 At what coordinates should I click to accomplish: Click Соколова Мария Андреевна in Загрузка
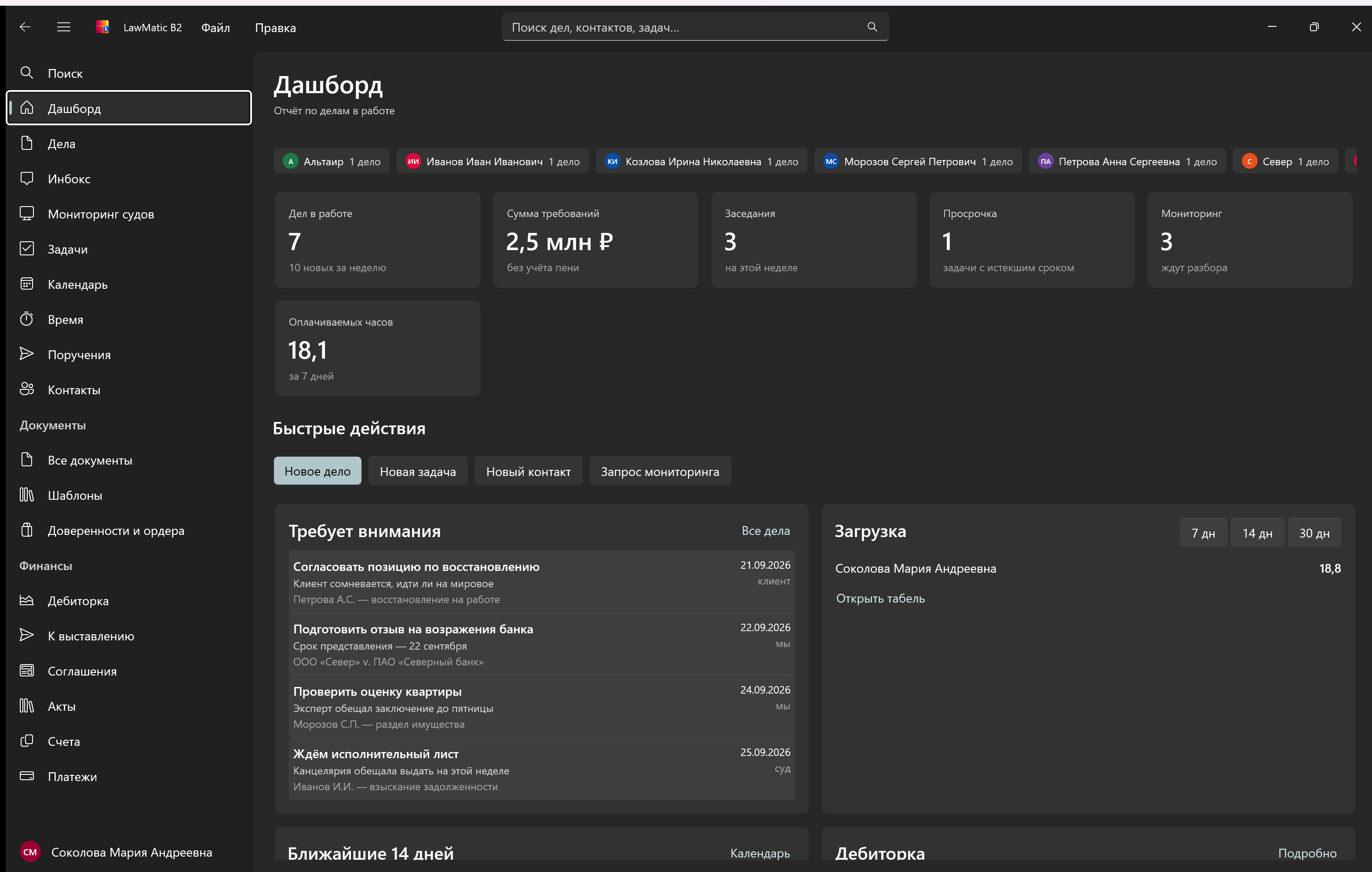[916, 568]
